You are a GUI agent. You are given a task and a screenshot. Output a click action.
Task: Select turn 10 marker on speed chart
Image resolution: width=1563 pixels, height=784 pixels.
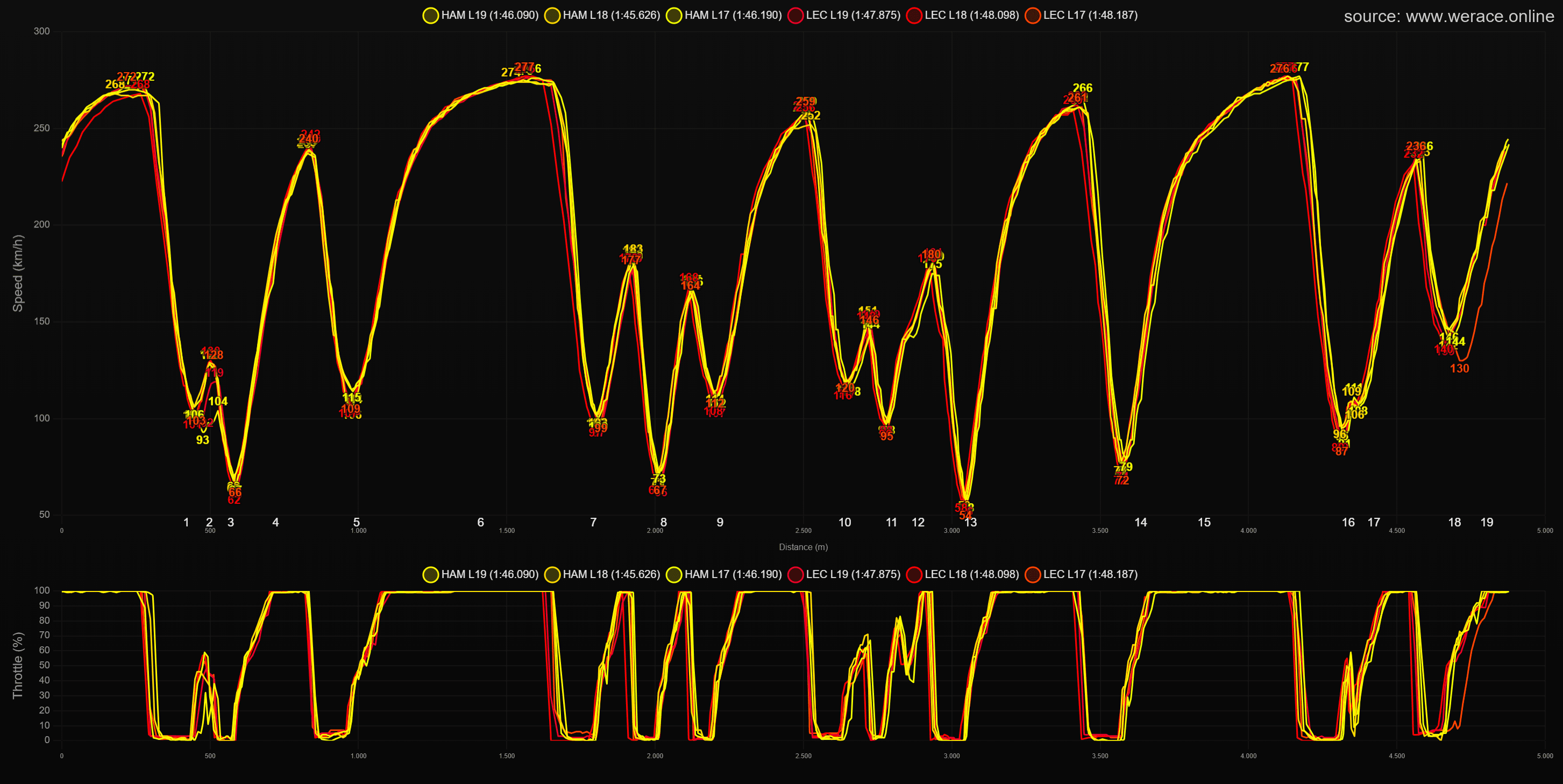[844, 523]
